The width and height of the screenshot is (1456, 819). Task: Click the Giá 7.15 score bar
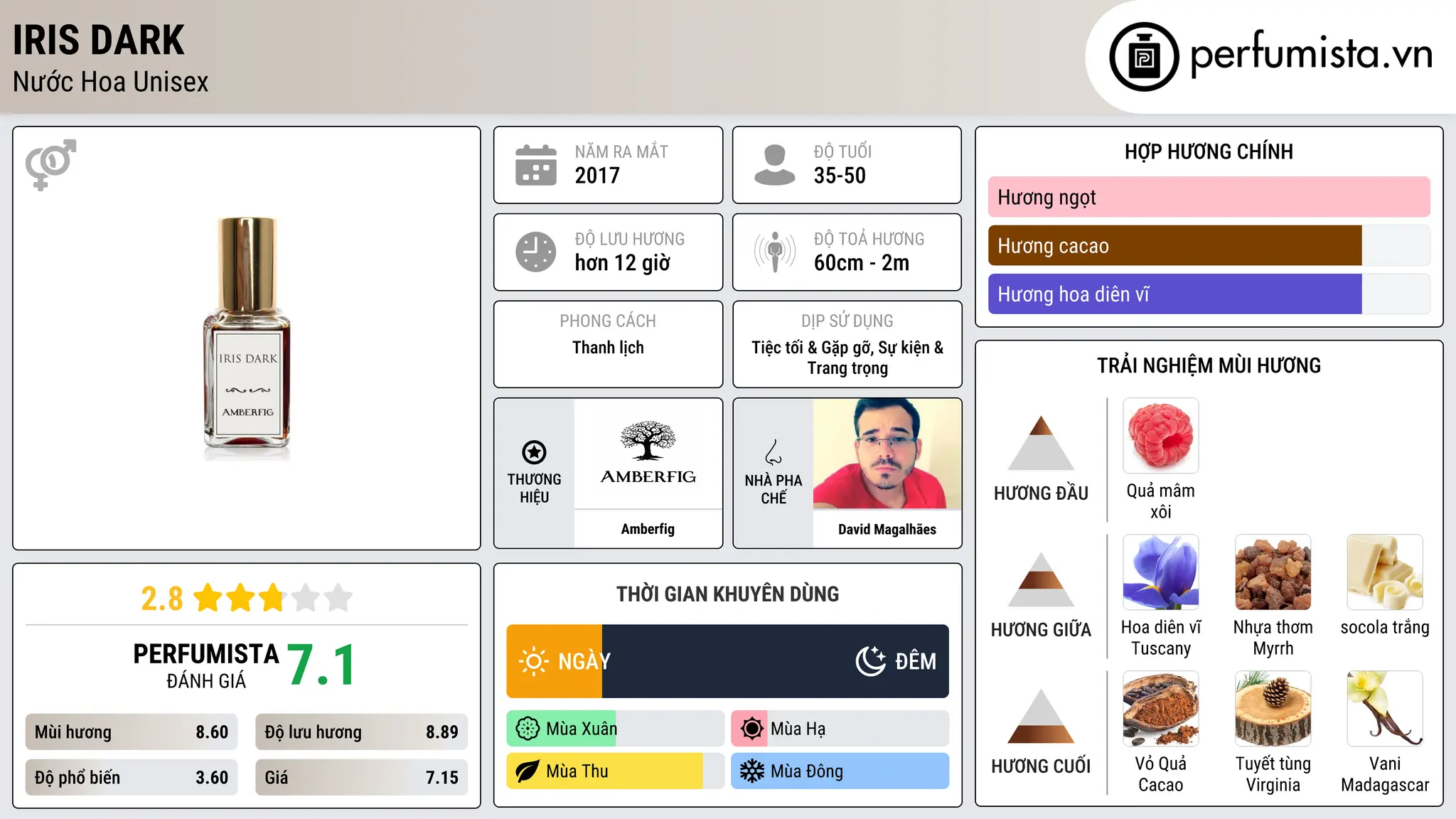(x=361, y=778)
